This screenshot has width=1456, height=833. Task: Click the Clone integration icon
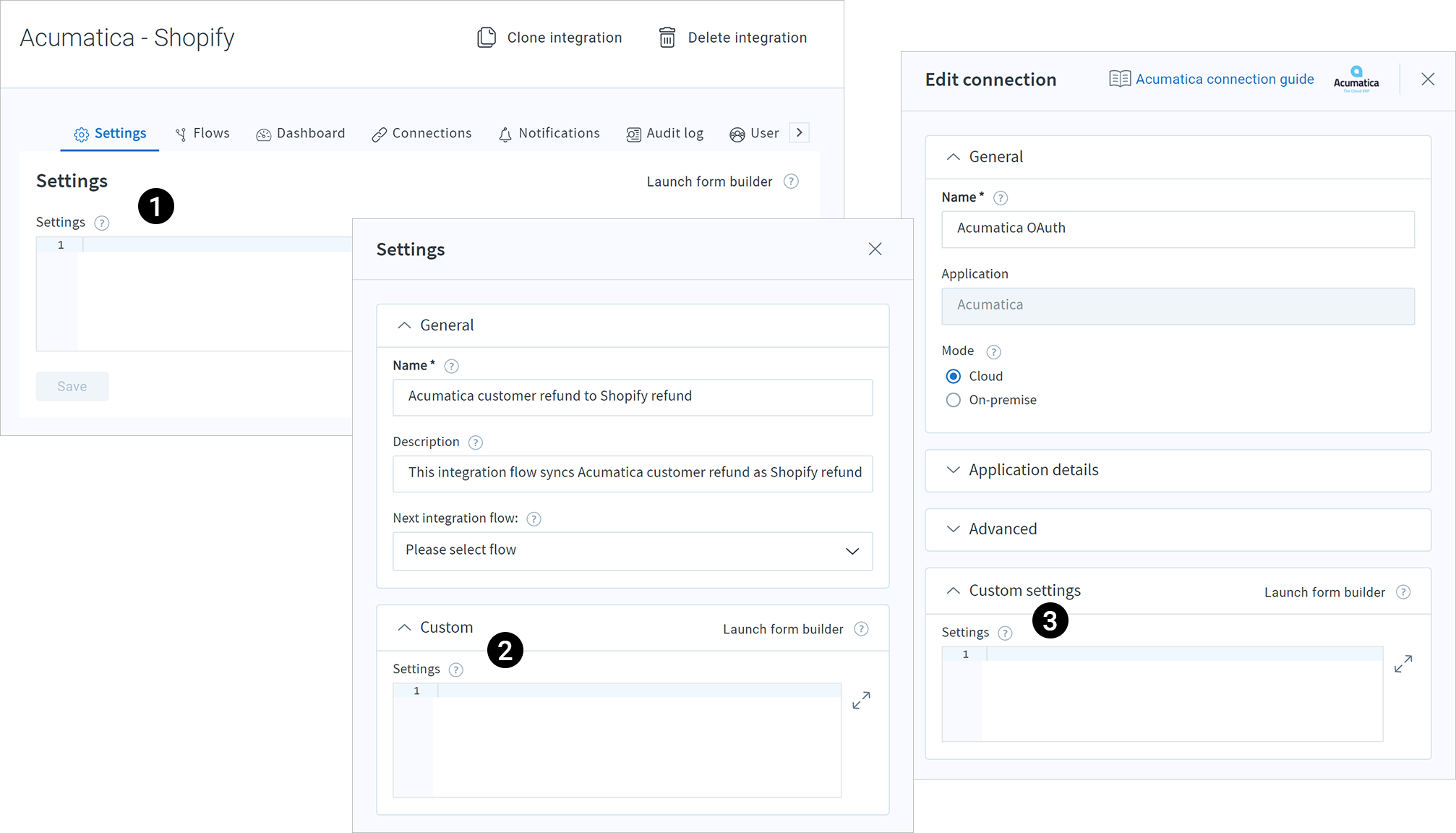(487, 38)
